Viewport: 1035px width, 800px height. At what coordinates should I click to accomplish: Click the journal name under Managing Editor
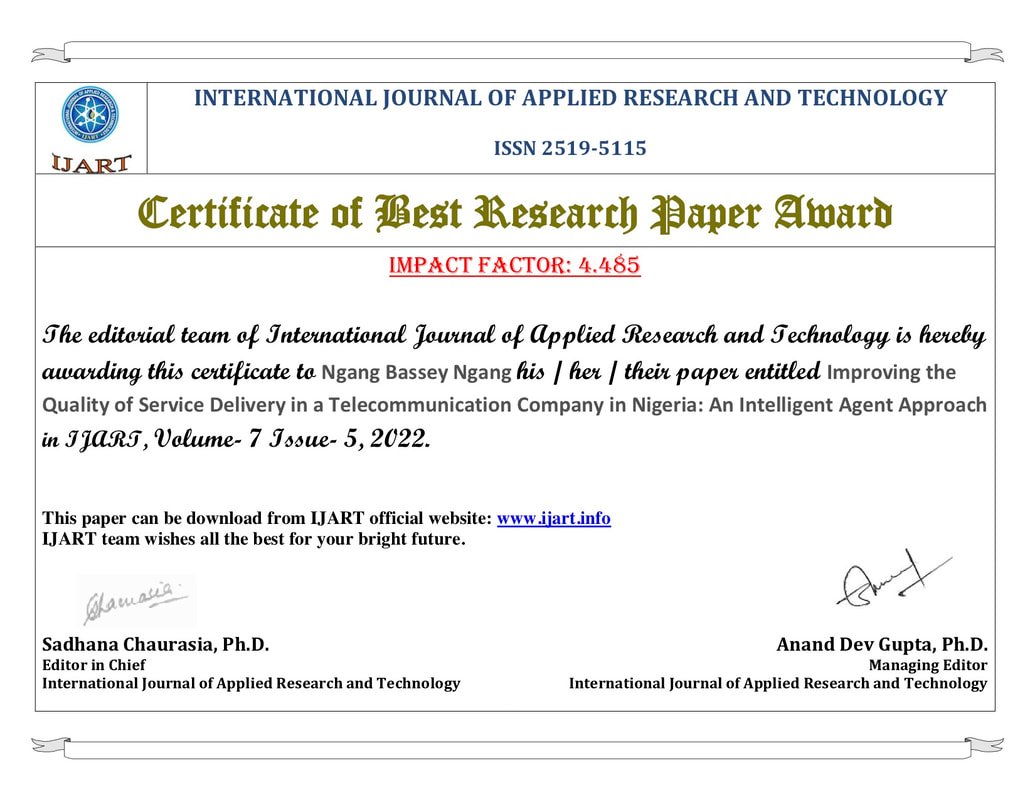point(778,683)
